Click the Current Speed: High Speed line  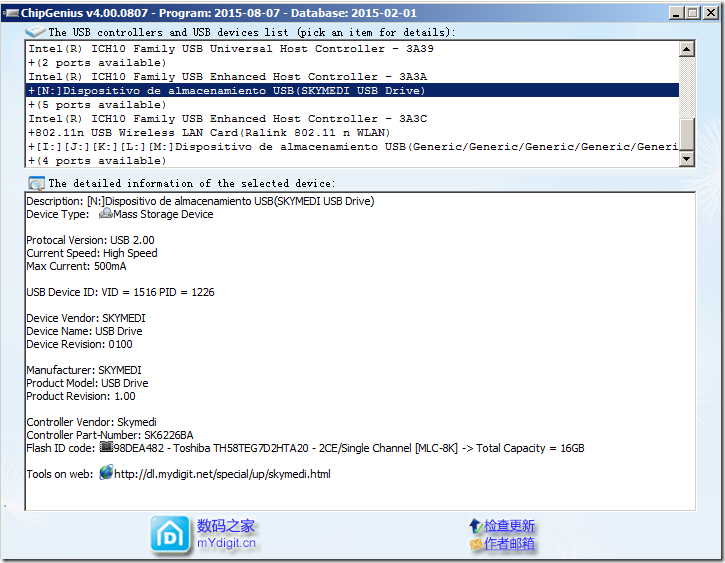[x=92, y=253]
